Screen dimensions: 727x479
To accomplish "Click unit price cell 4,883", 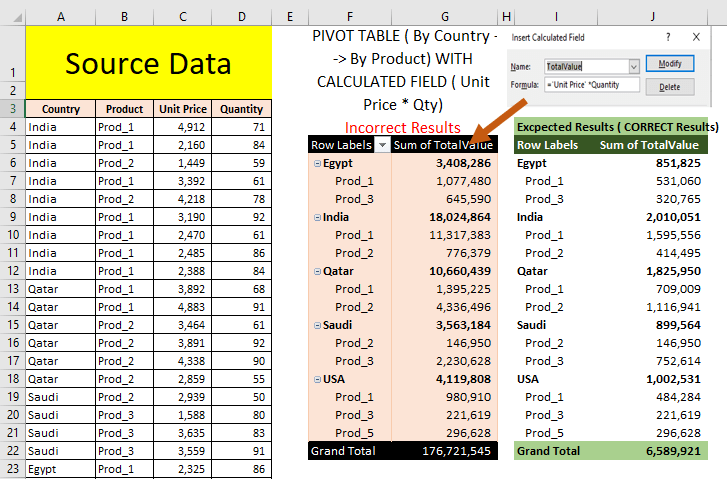I will click(x=183, y=307).
